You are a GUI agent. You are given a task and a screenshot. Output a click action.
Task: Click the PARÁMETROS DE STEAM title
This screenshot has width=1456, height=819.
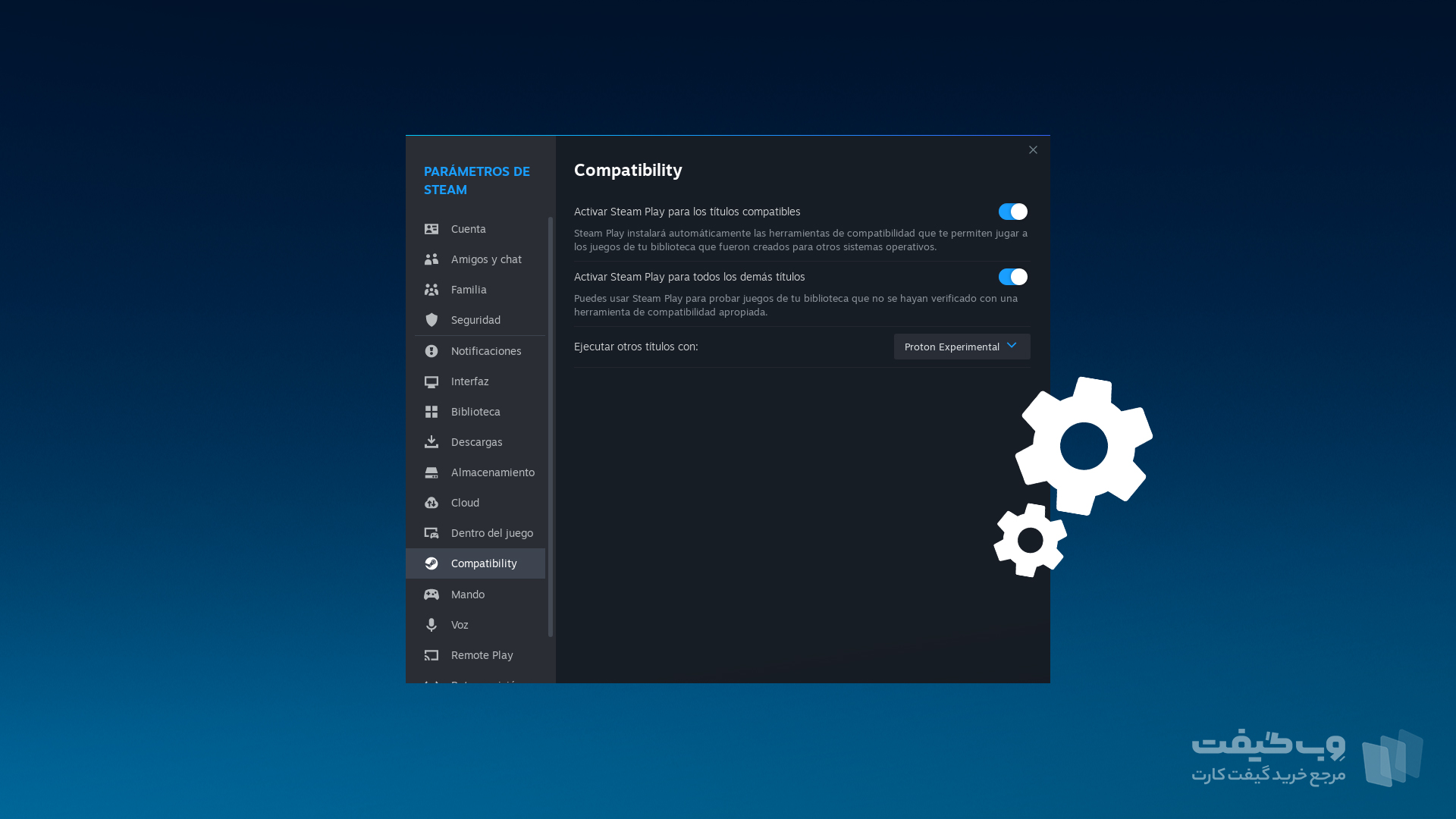(x=477, y=180)
